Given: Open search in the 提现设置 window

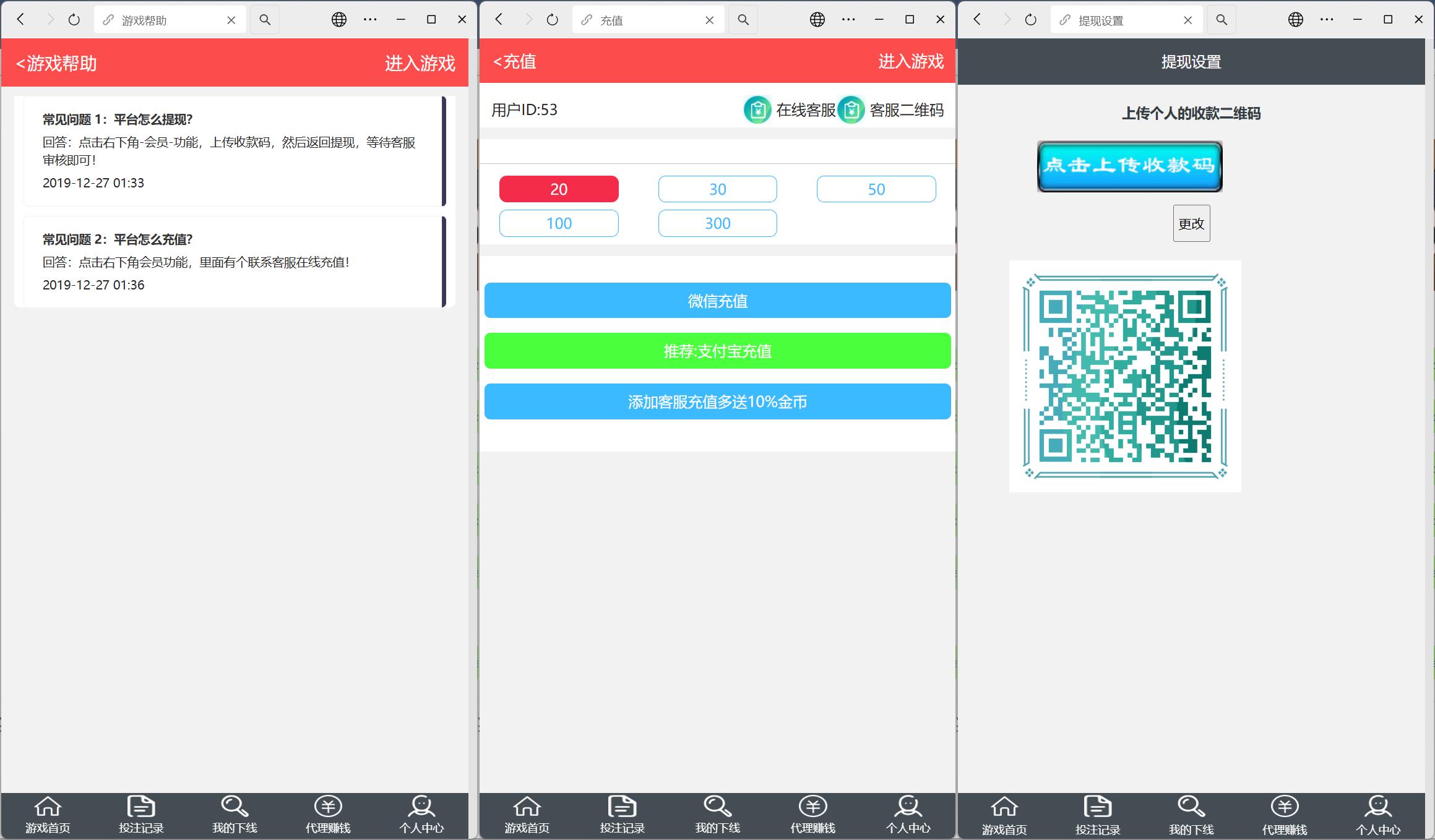Looking at the screenshot, I should (1222, 20).
